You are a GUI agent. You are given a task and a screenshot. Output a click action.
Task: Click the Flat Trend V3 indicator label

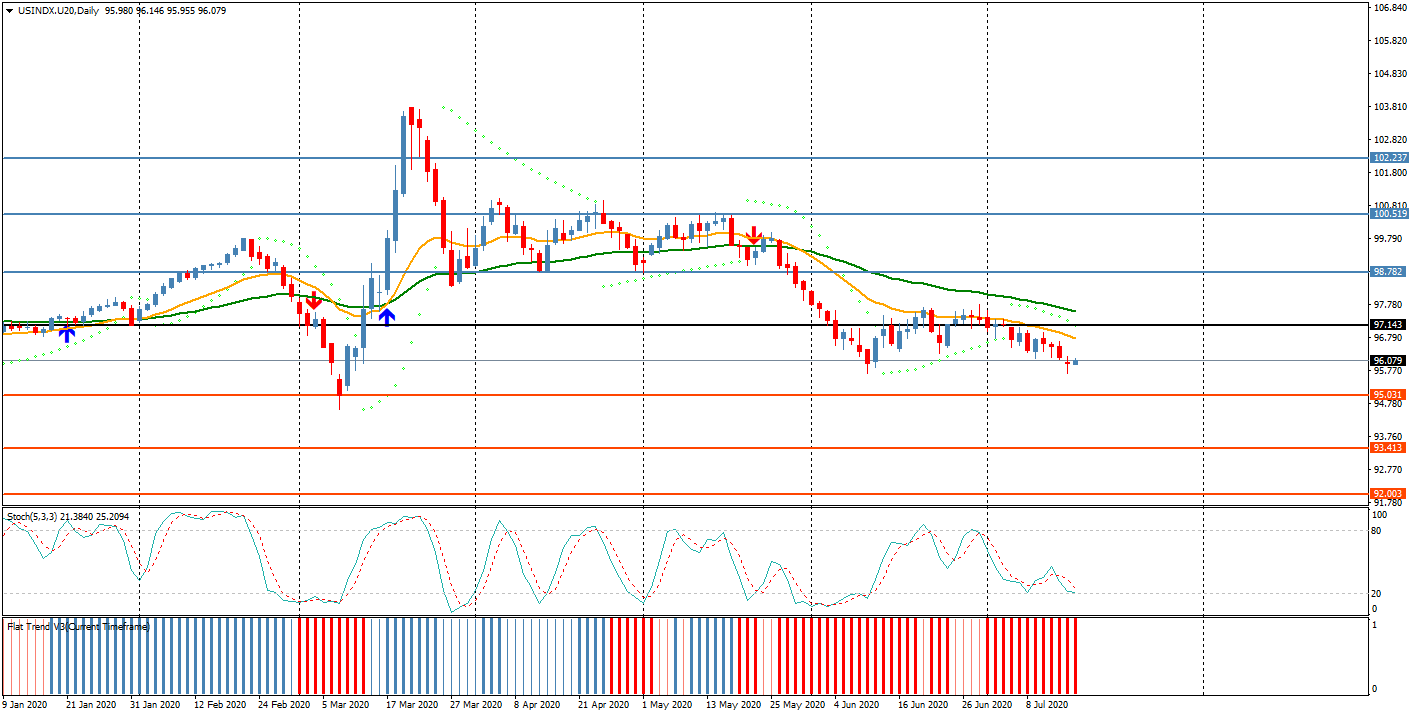click(x=78, y=626)
